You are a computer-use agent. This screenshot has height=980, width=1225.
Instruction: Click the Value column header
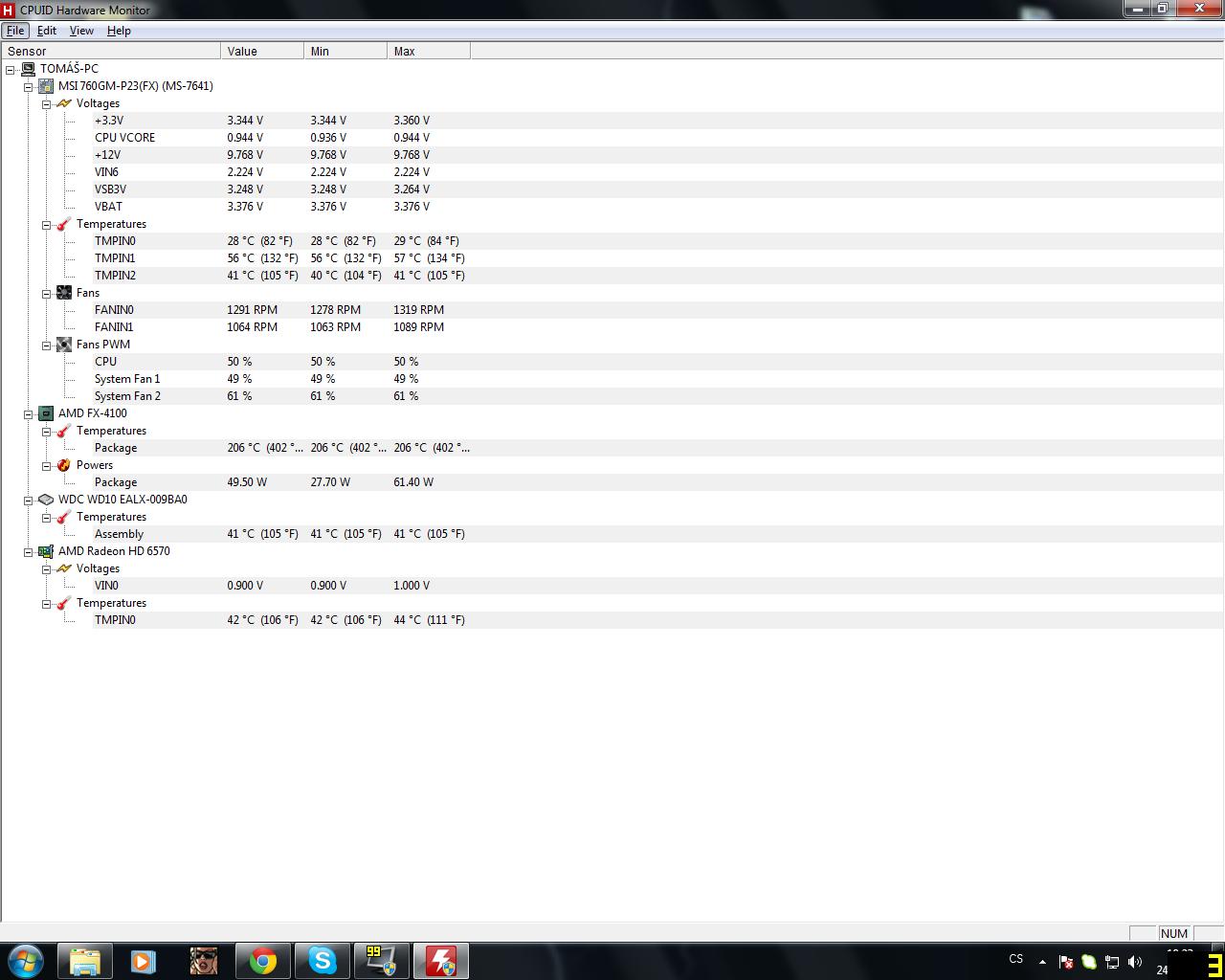[262, 51]
